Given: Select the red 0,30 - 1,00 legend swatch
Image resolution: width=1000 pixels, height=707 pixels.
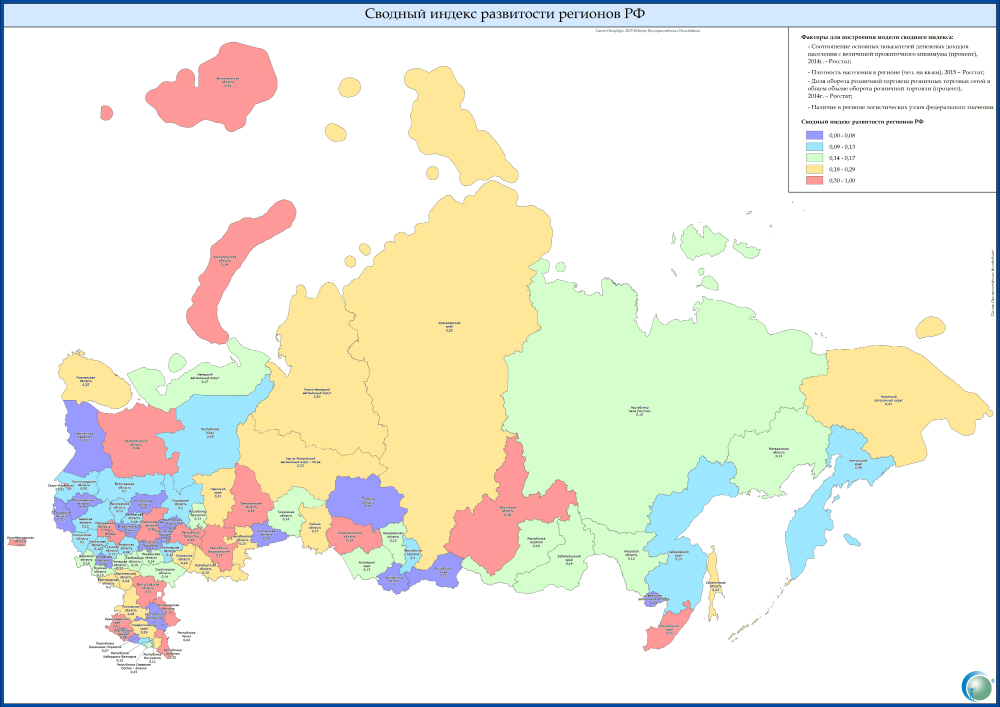Looking at the screenshot, I should coord(815,180).
